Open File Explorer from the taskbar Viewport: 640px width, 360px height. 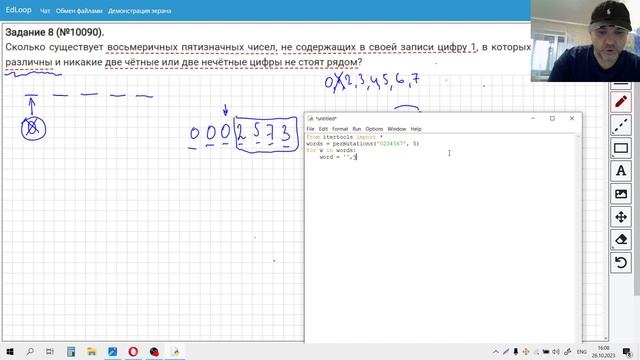coord(91,351)
